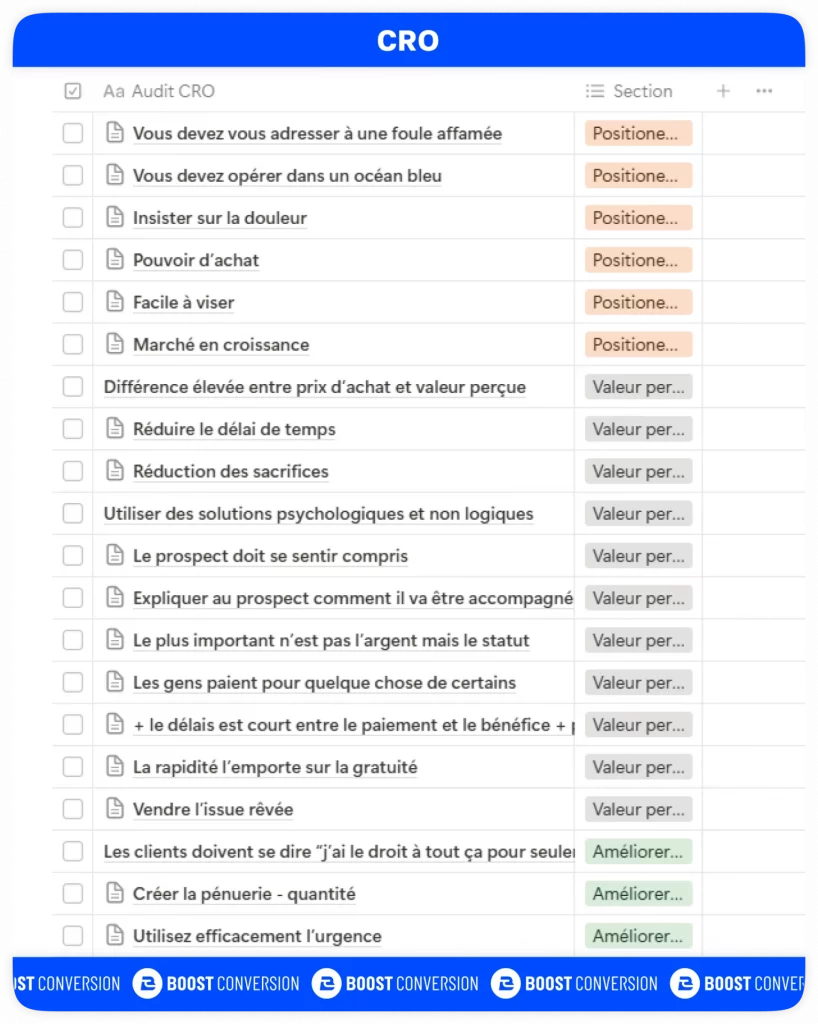Click page icon next to 'Facile à viser'
Viewport: 818px width, 1024px height.
(x=115, y=302)
